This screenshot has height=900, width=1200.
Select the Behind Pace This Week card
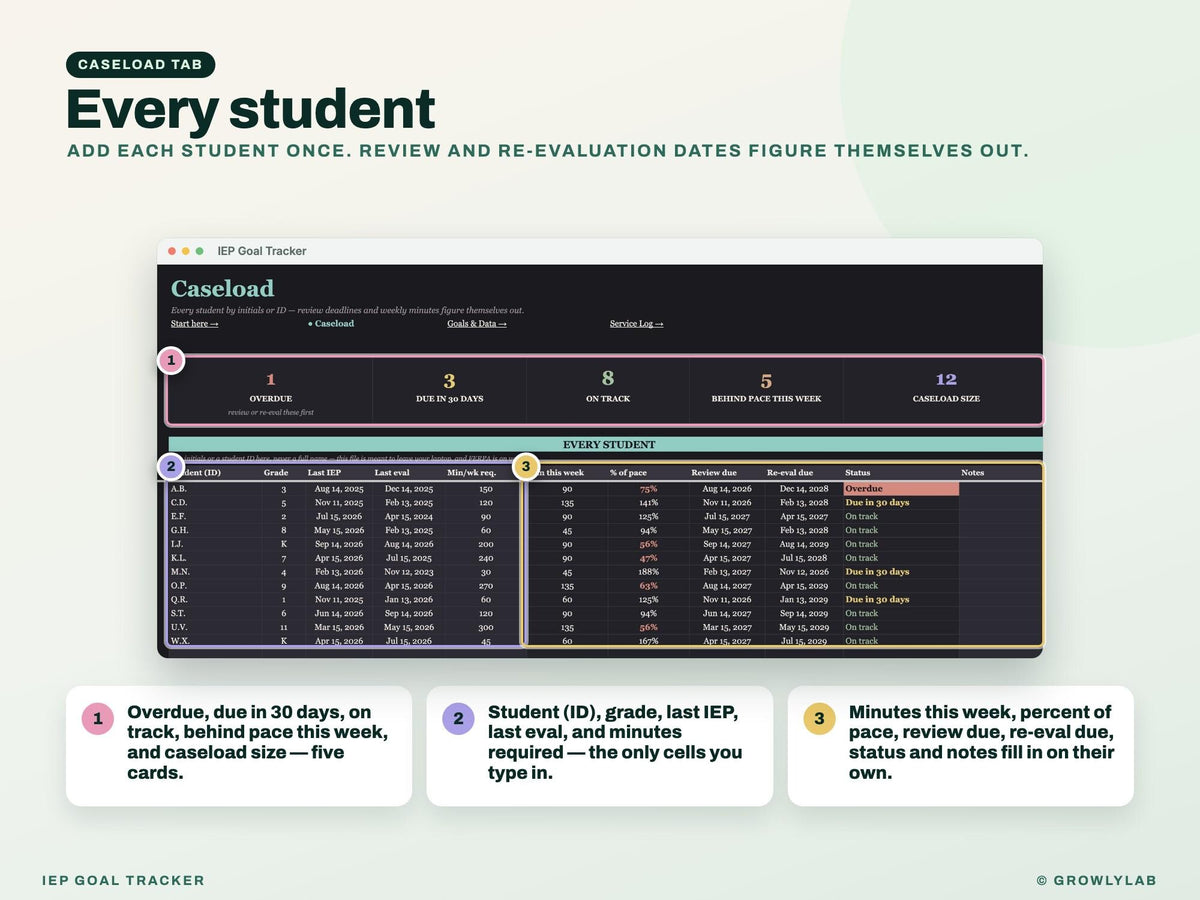coord(766,391)
